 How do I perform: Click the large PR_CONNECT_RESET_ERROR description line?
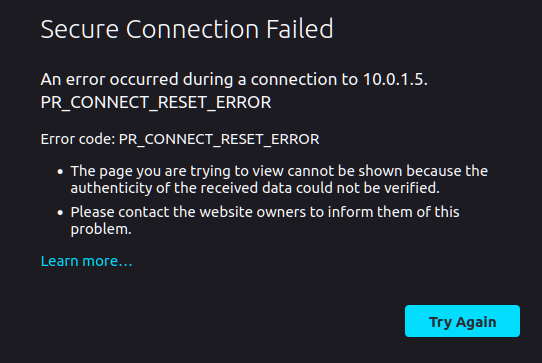(x=156, y=102)
